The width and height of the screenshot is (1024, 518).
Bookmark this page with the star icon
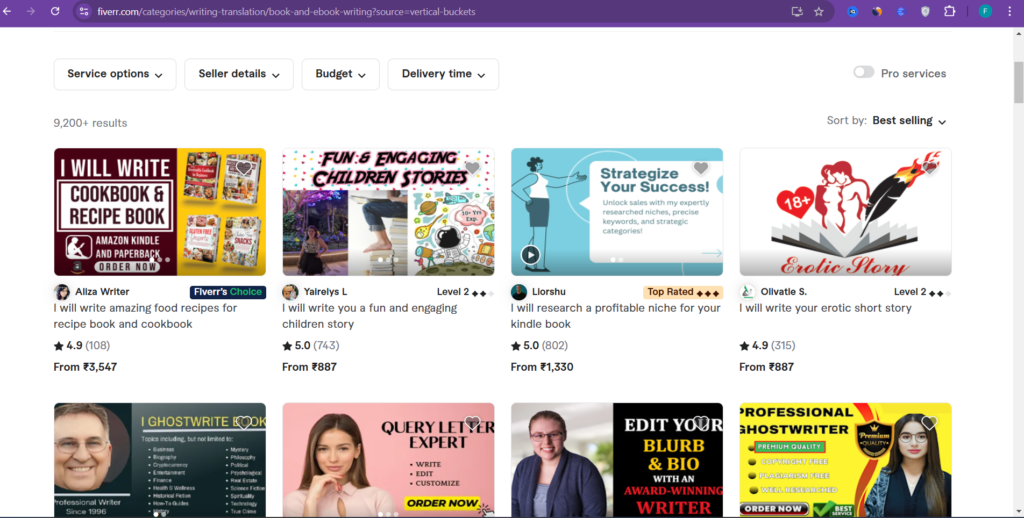click(818, 11)
